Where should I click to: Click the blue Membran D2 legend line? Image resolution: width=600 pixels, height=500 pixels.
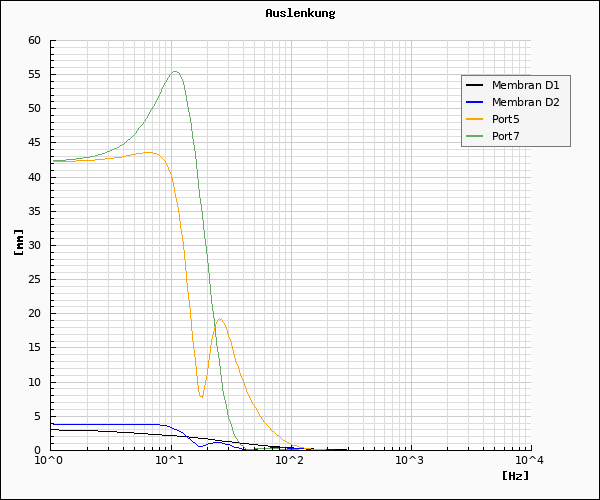(476, 102)
